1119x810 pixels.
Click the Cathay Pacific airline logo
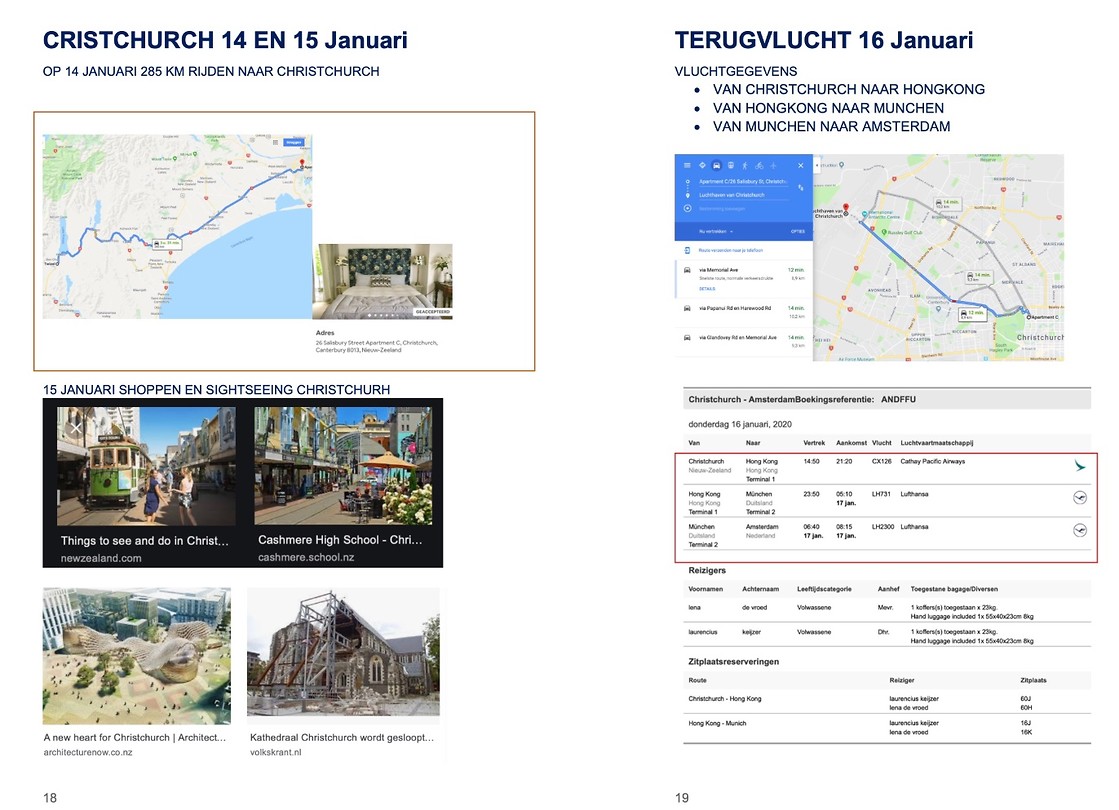[1080, 465]
